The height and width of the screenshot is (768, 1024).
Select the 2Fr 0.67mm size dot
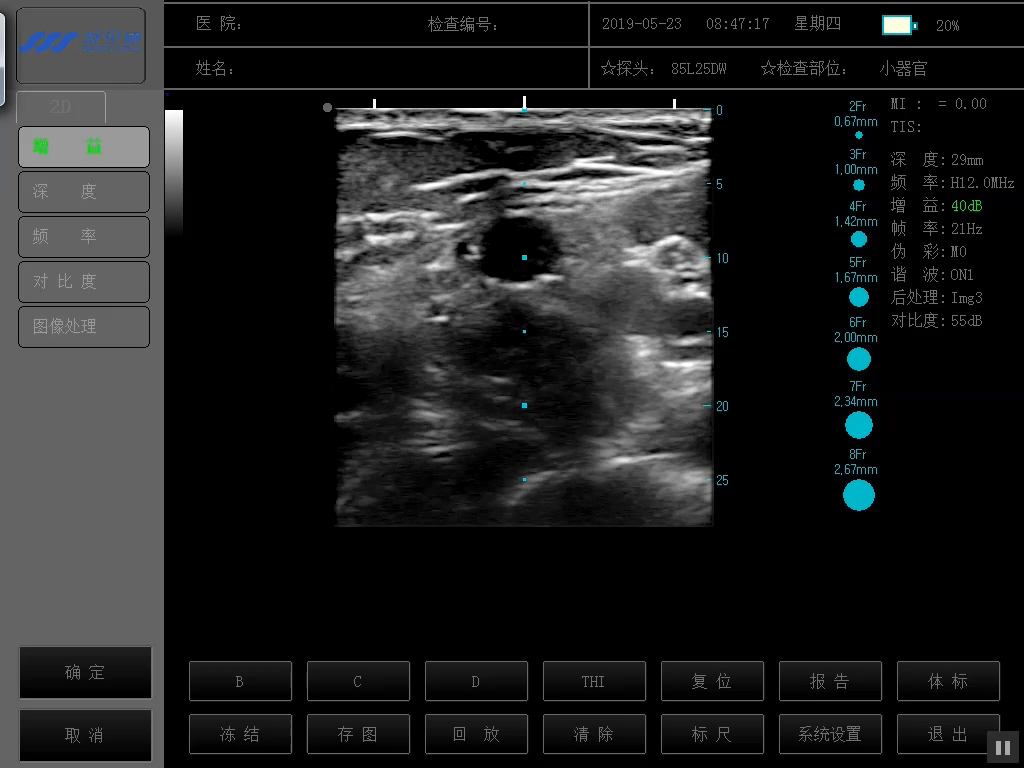[x=858, y=135]
